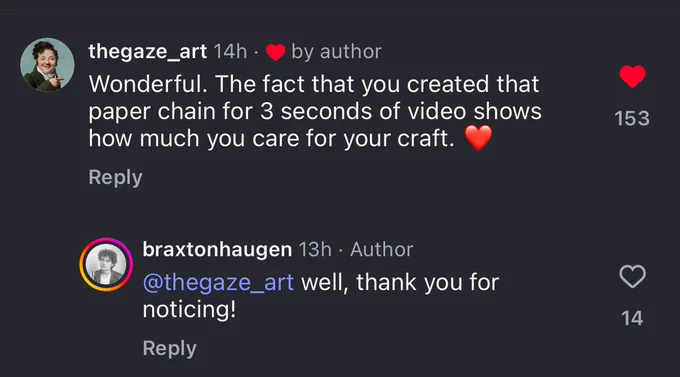Tap the 'well, thank you for noticing!' text
Image resolution: width=680 pixels, height=377 pixels.
(321, 296)
